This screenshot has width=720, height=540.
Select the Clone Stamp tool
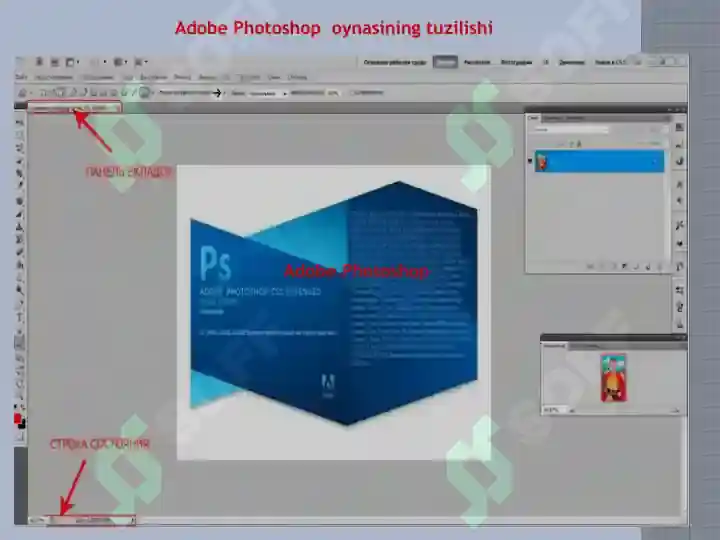pos(20,227)
